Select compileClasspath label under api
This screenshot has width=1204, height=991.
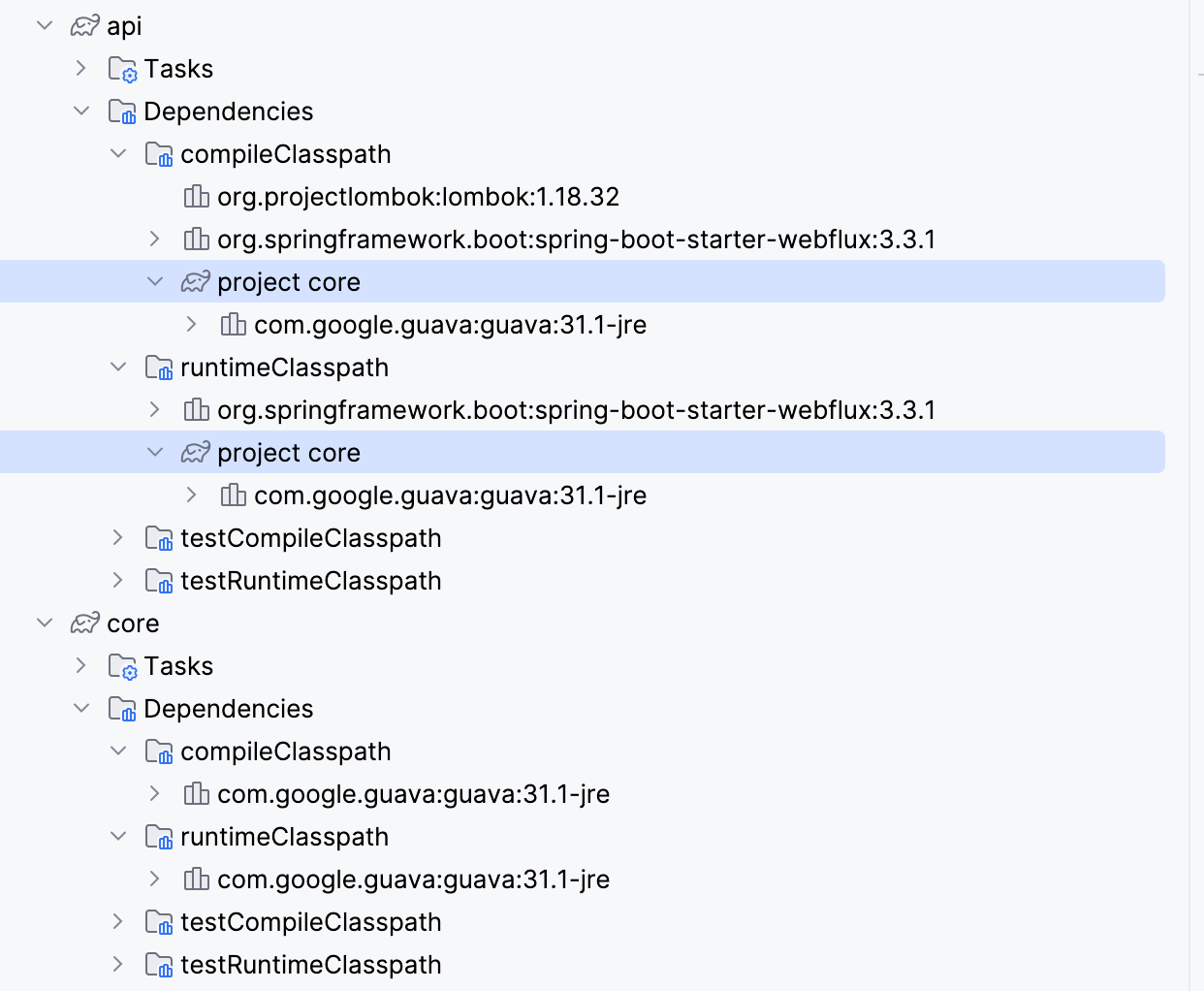[285, 155]
